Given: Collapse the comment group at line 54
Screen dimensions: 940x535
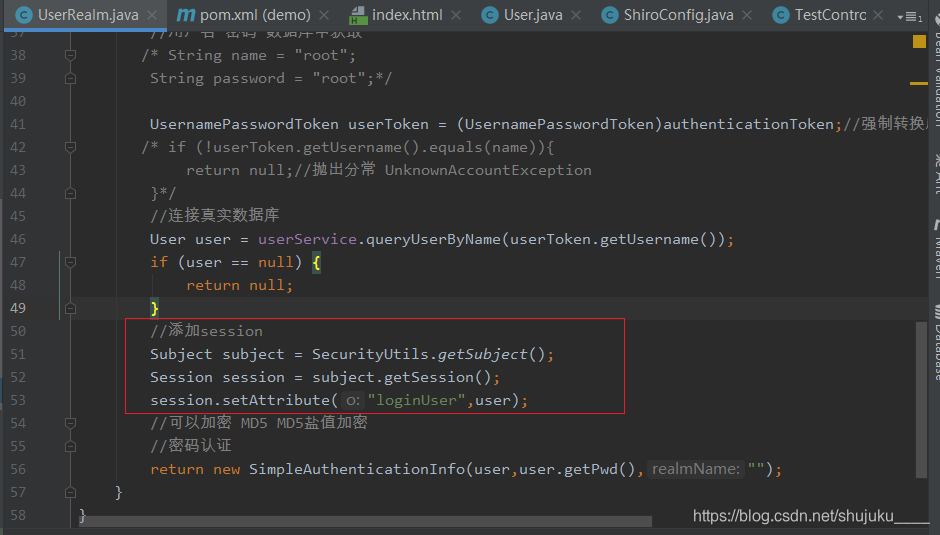Looking at the screenshot, I should pos(70,423).
